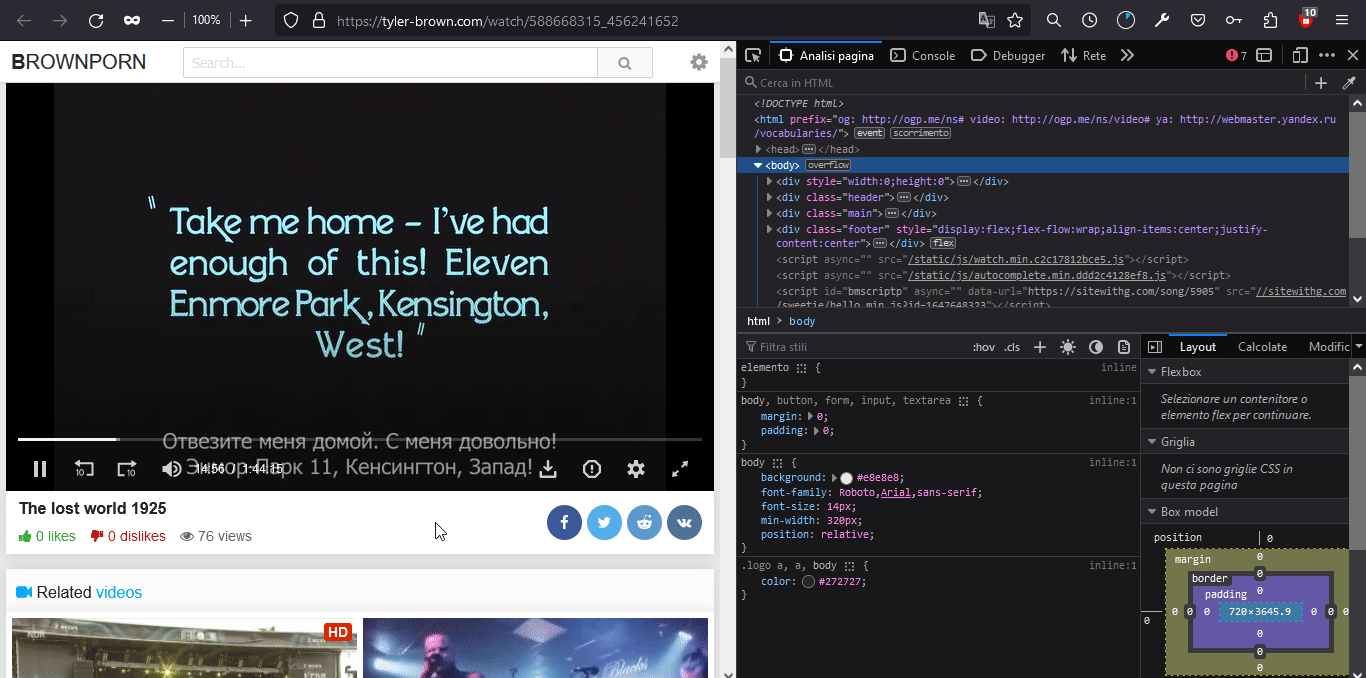Share video on Facebook

pyautogui.click(x=564, y=522)
